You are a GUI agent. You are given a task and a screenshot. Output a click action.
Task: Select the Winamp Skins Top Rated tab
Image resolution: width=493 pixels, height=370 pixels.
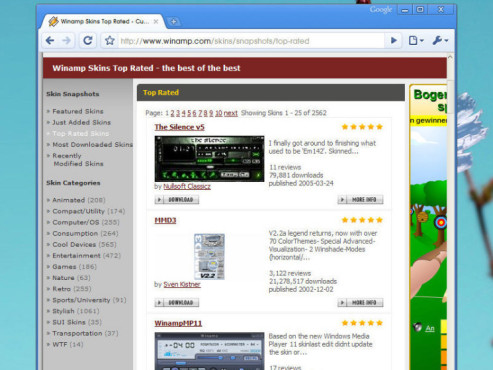tap(101, 22)
